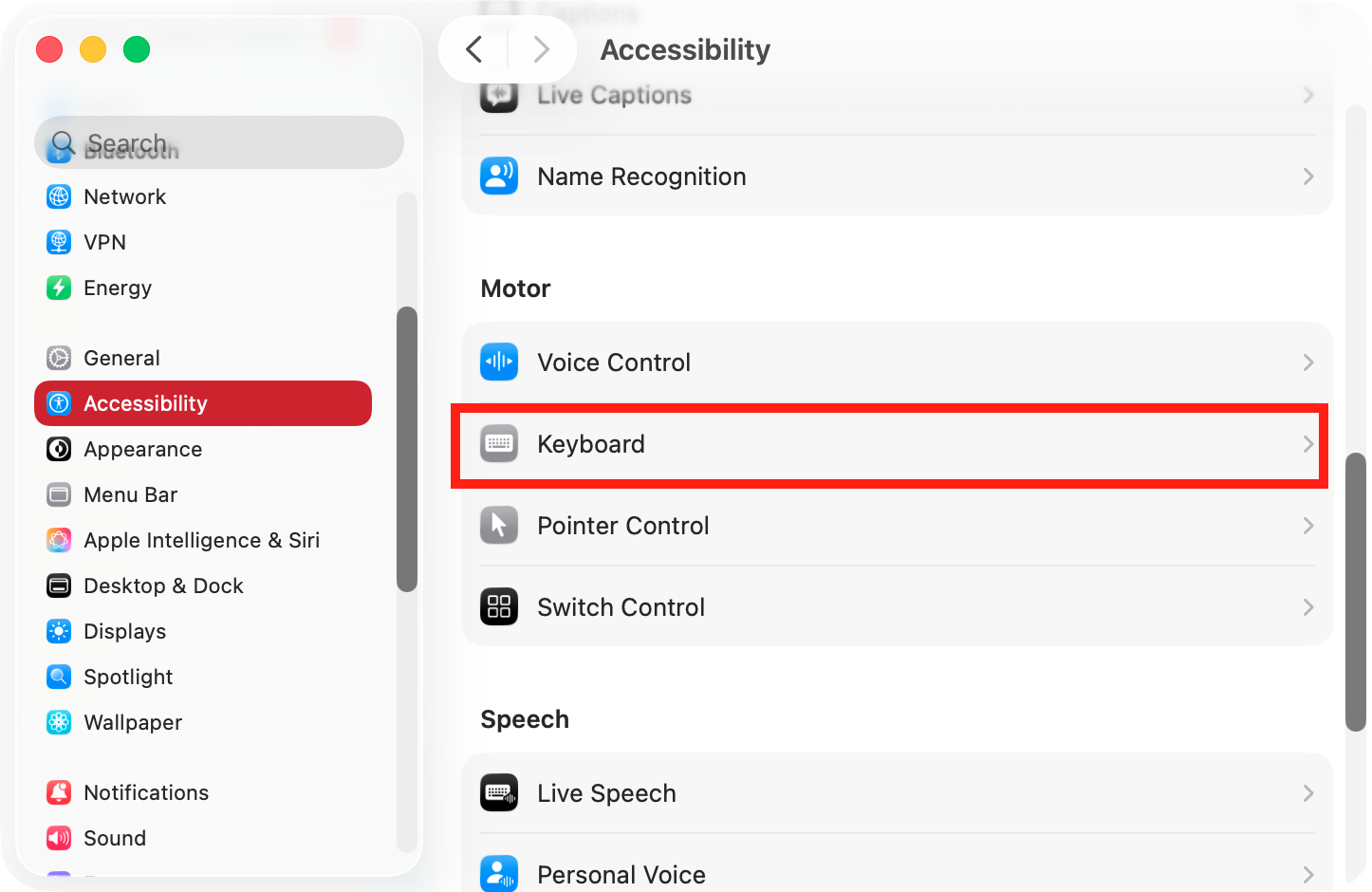Select the Notifications icon in sidebar
Screen dimensions: 1372x892
pyautogui.click(x=59, y=792)
